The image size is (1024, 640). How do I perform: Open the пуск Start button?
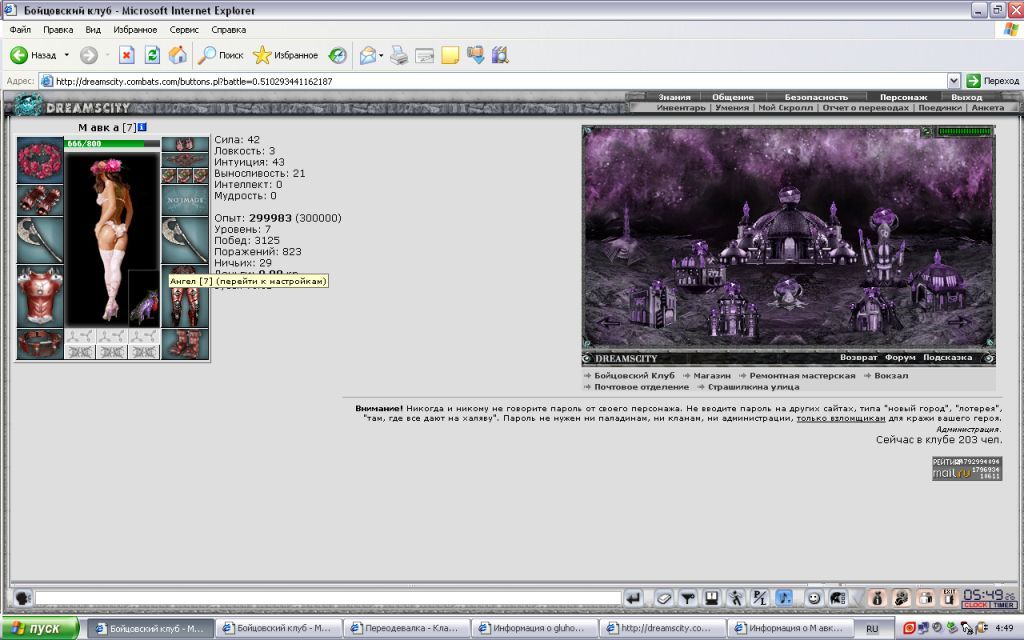point(40,628)
